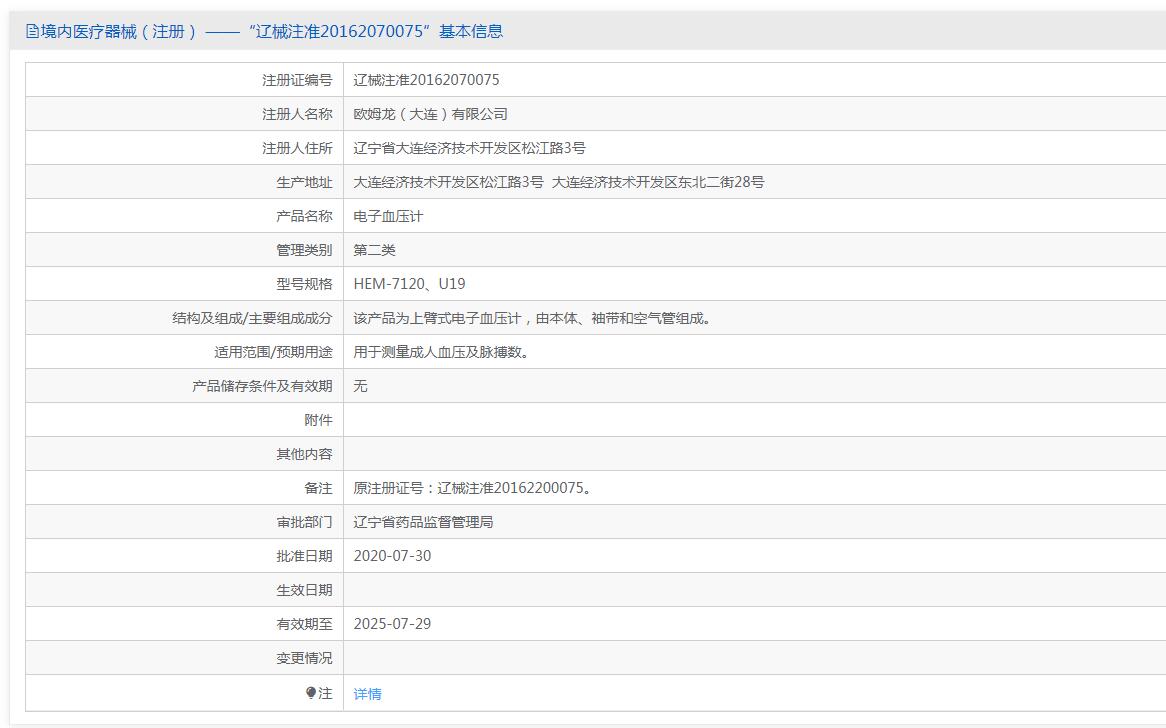The width and height of the screenshot is (1166, 728).
Task: Click the 结构及组成/主要组成成分 label
Action: click(x=252, y=318)
